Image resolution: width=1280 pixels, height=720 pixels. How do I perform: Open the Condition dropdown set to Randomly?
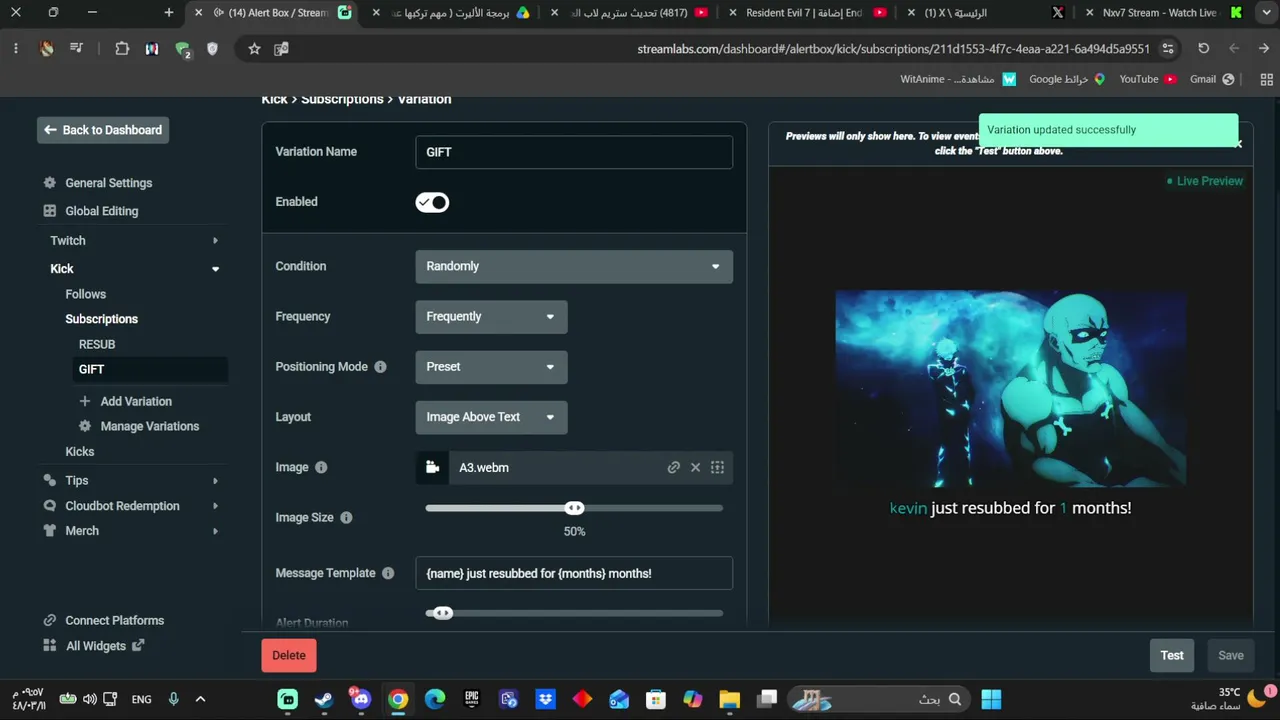574,266
